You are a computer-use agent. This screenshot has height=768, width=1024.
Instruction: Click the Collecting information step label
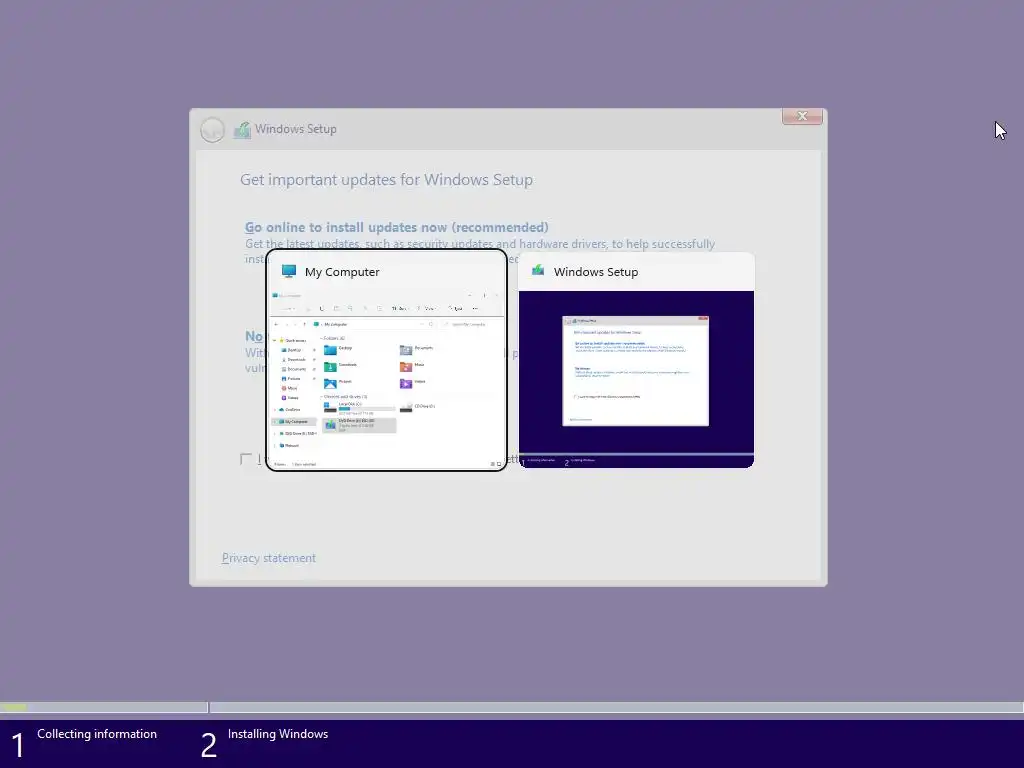point(97,734)
